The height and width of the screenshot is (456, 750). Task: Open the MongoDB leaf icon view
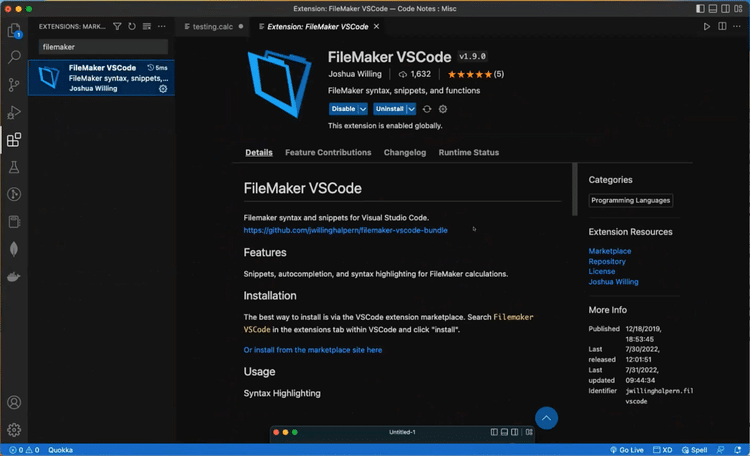pos(14,249)
